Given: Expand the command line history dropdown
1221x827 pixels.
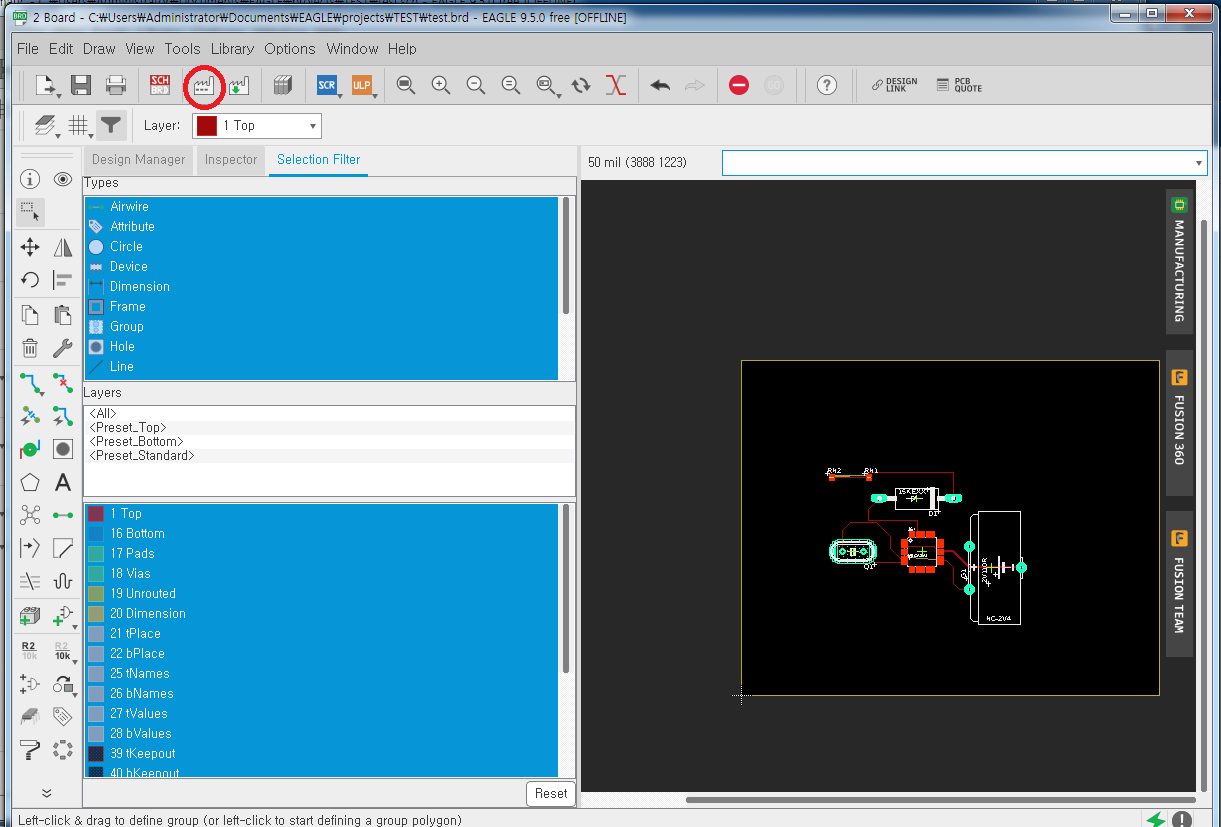Looking at the screenshot, I should pos(1198,162).
